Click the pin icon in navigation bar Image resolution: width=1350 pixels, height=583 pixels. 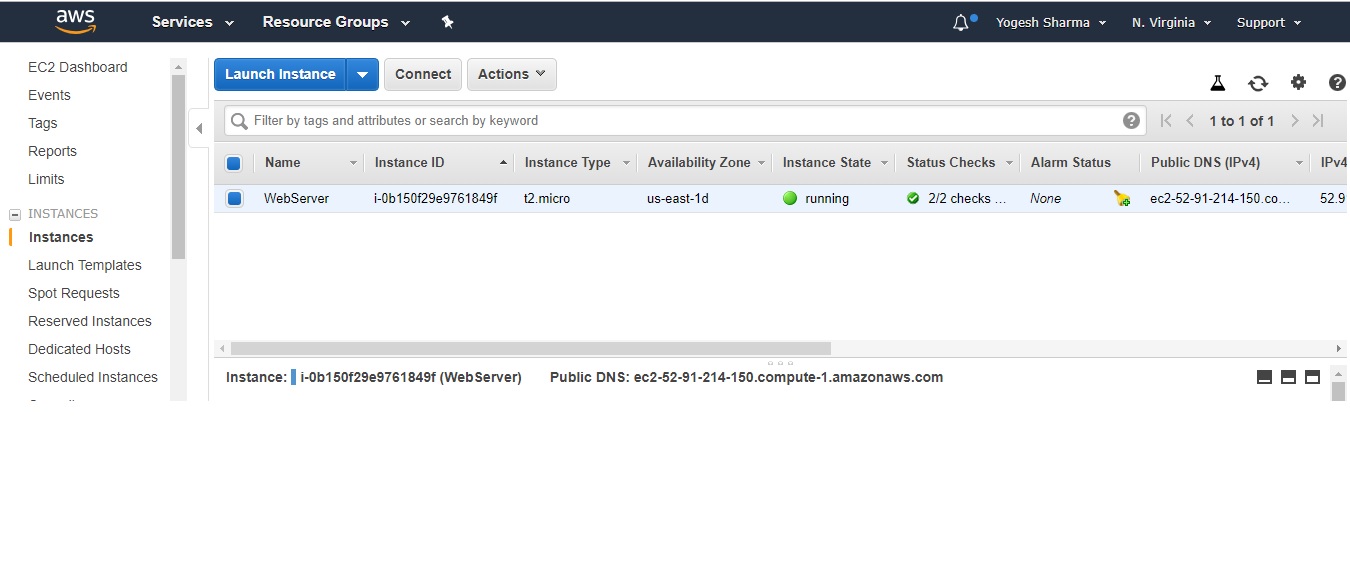click(447, 21)
